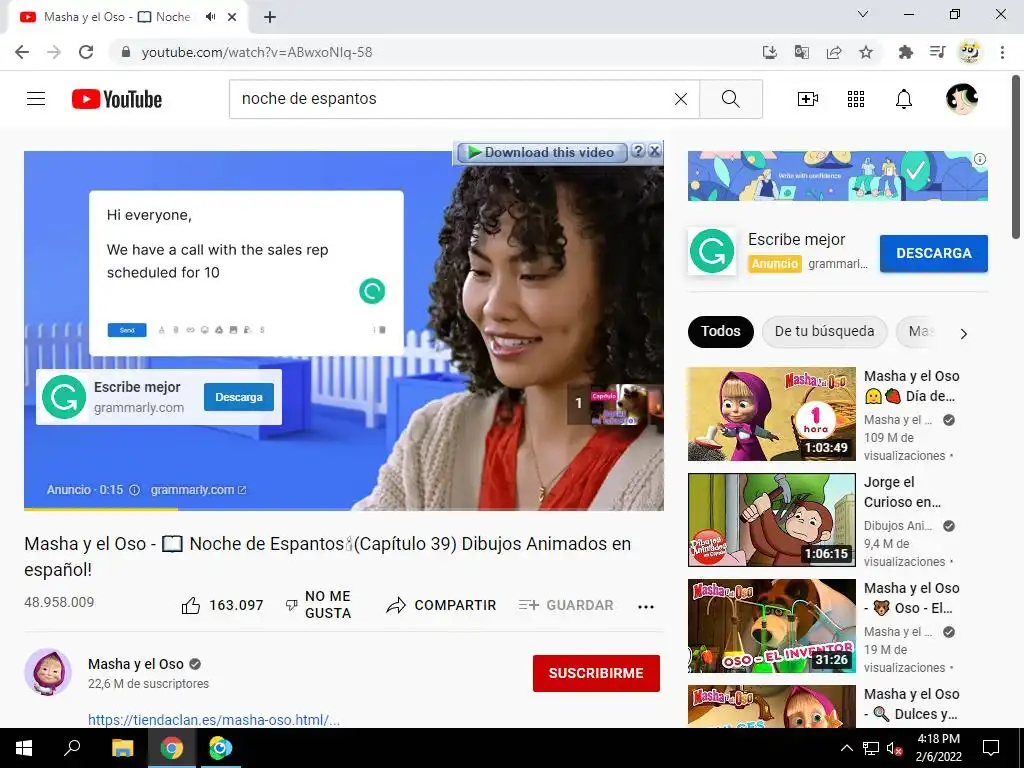Open Chrome profile avatar in toolbar

970,52
